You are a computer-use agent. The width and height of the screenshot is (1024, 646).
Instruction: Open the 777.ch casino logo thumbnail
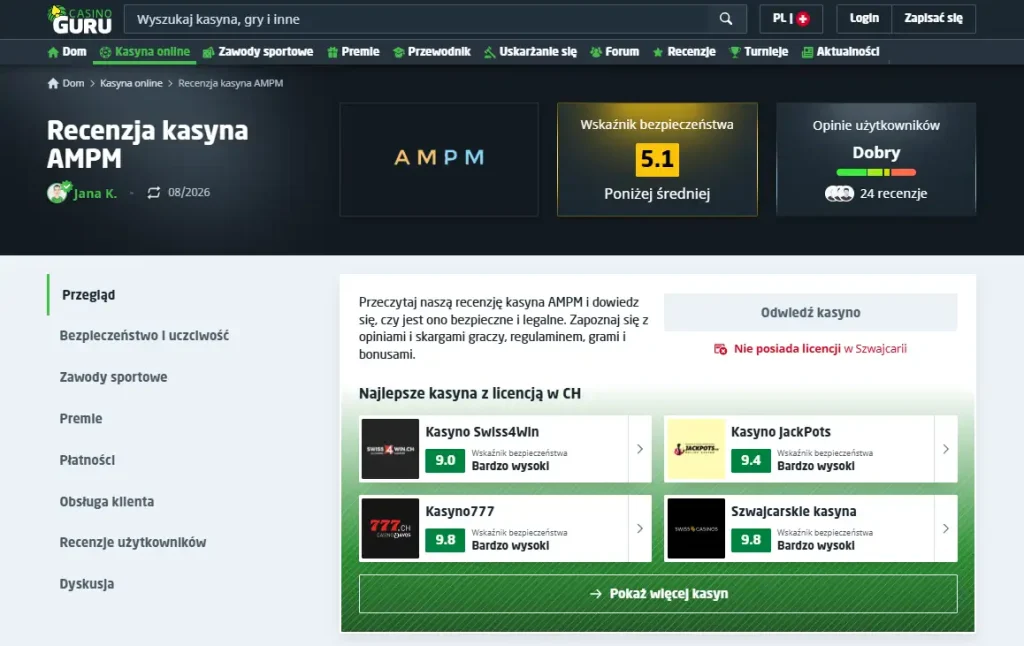tap(390, 528)
